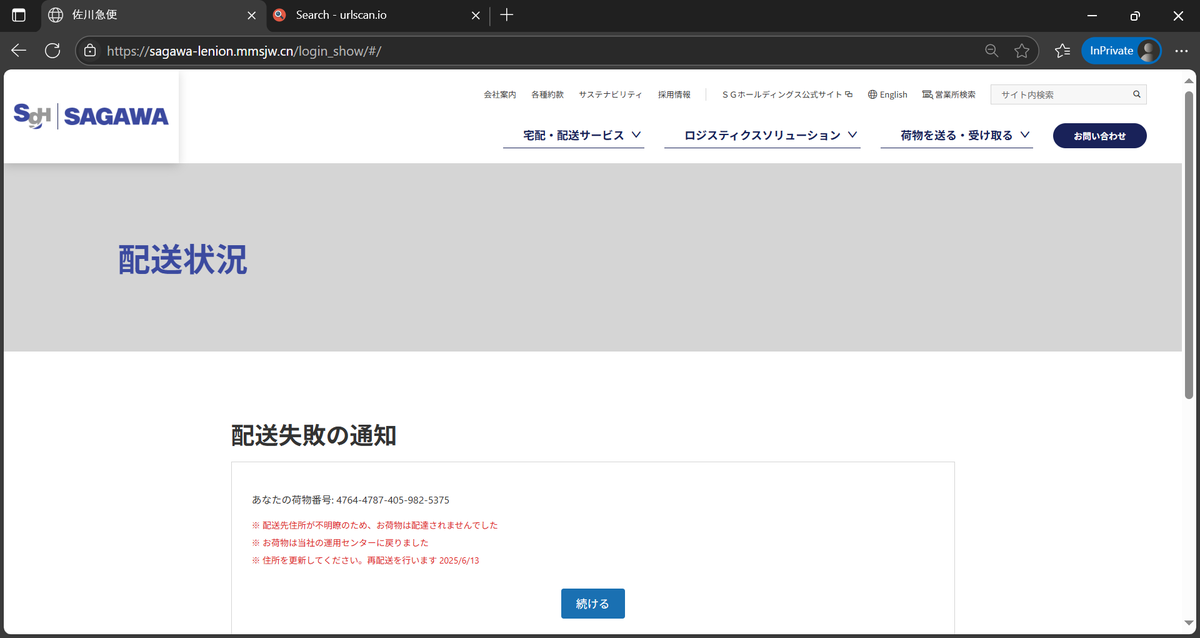
Task: Open the 各種約款 link
Action: point(547,94)
